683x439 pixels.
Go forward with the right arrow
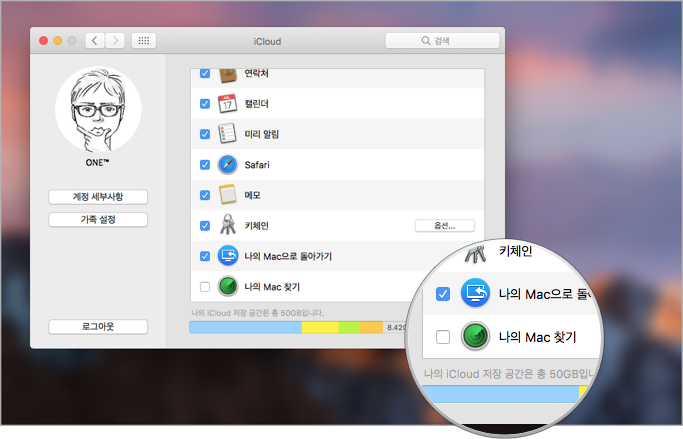(115, 41)
